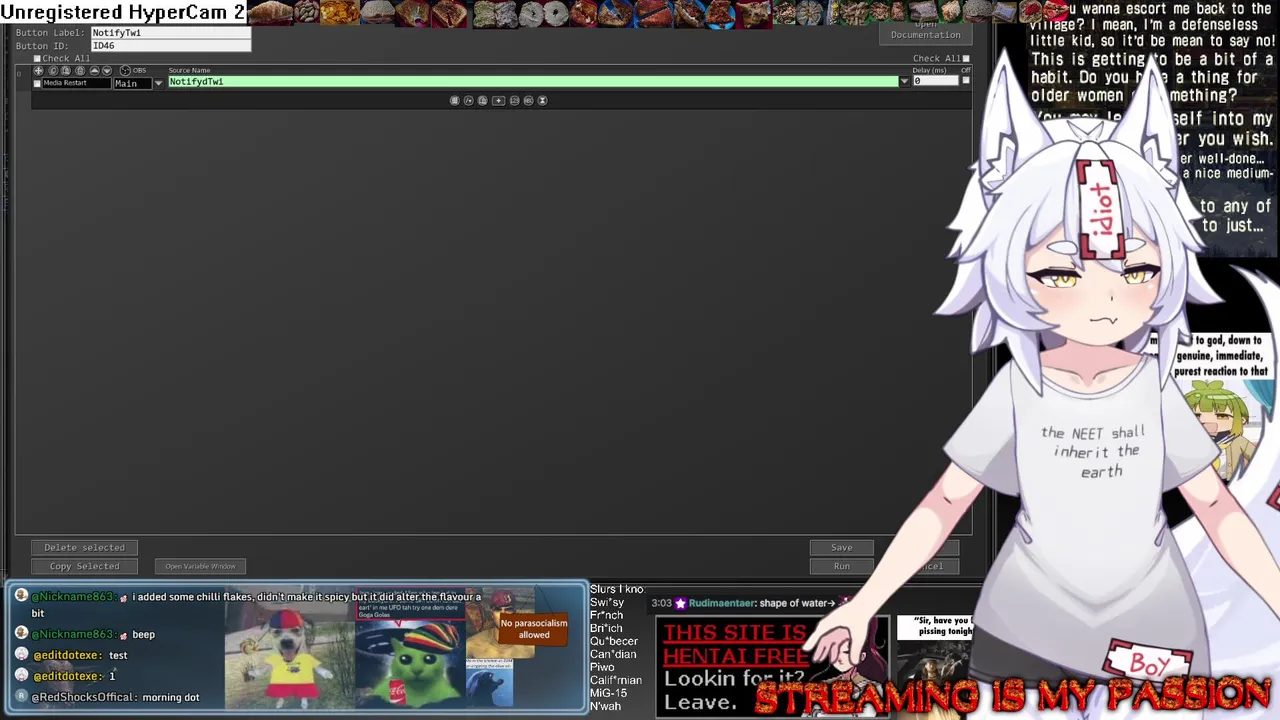Click chat message 'beep'
1280x720 pixels.
[143, 634]
